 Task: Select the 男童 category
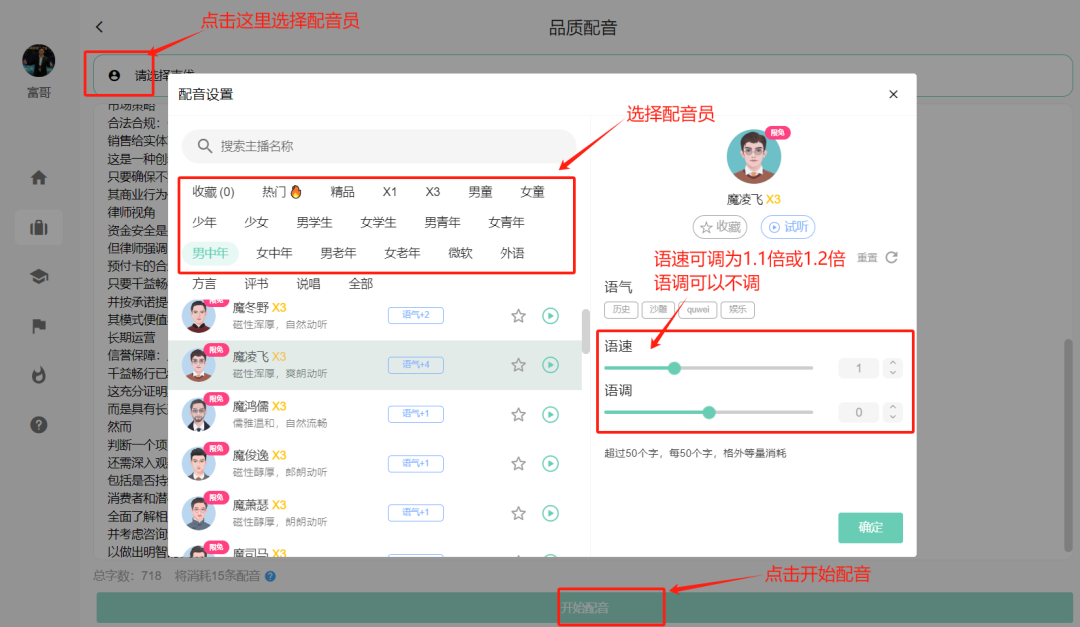pyautogui.click(x=480, y=192)
